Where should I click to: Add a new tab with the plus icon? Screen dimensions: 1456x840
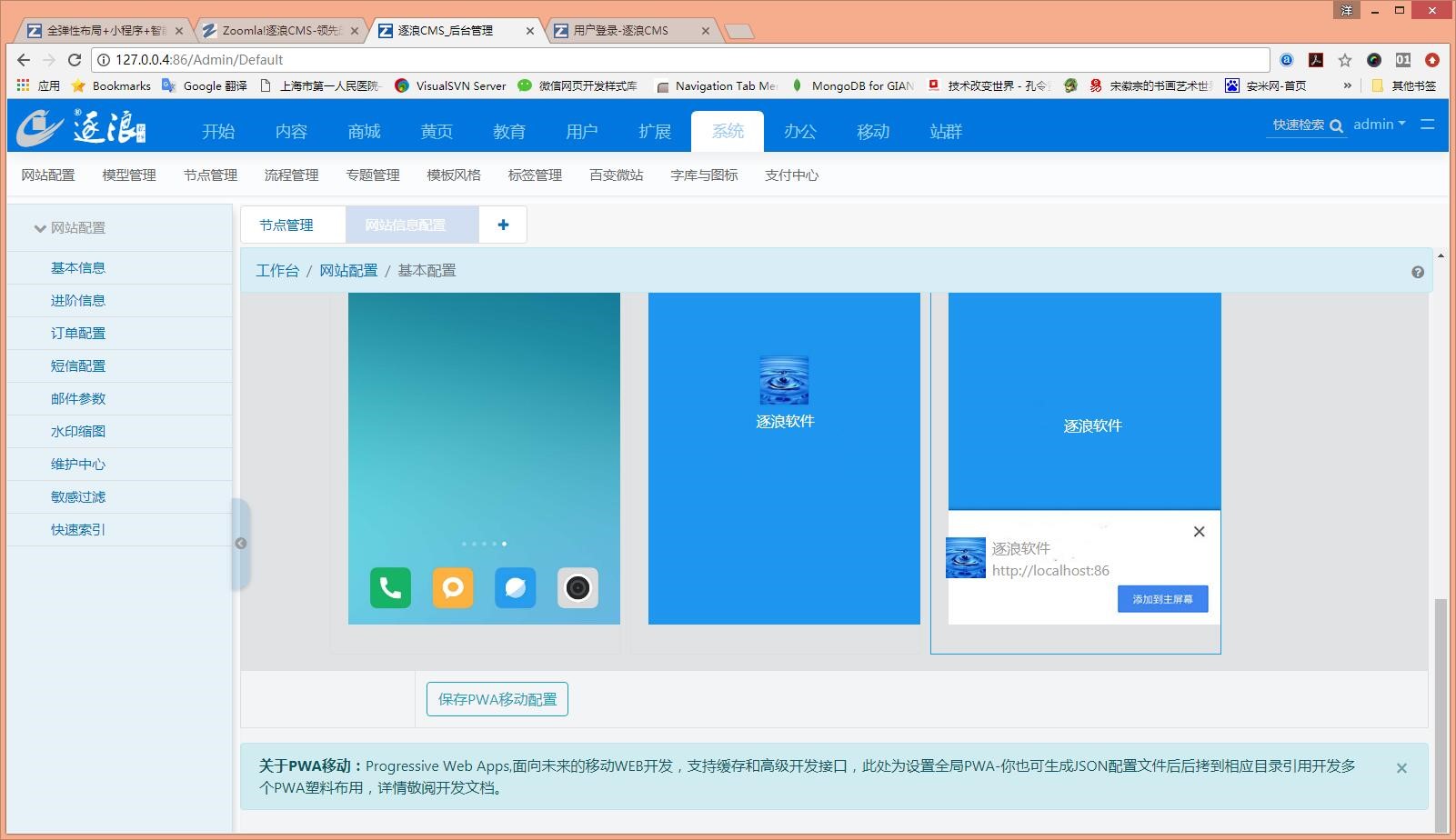[503, 225]
